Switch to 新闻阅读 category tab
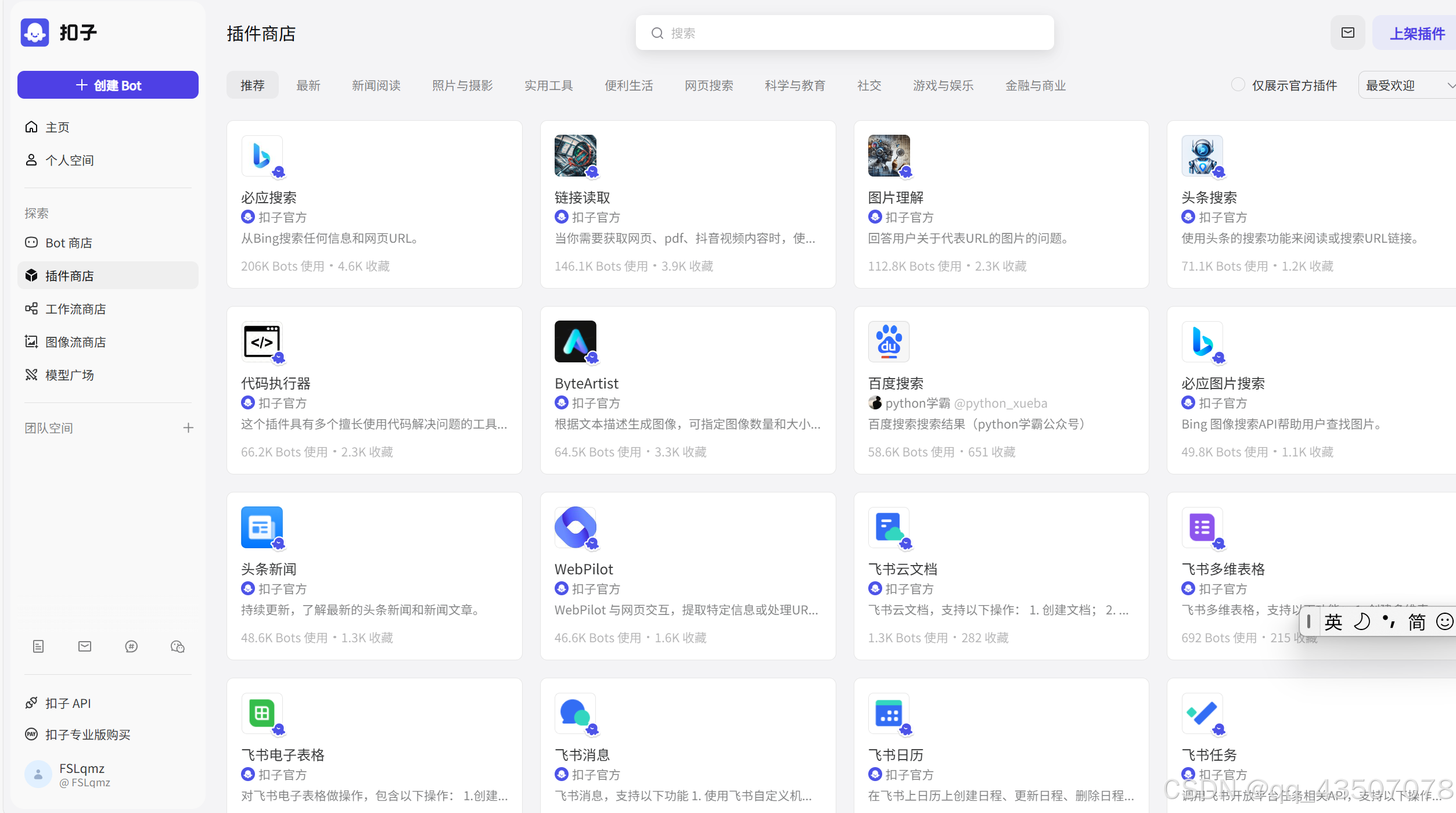The image size is (1456, 813). pyautogui.click(x=376, y=85)
